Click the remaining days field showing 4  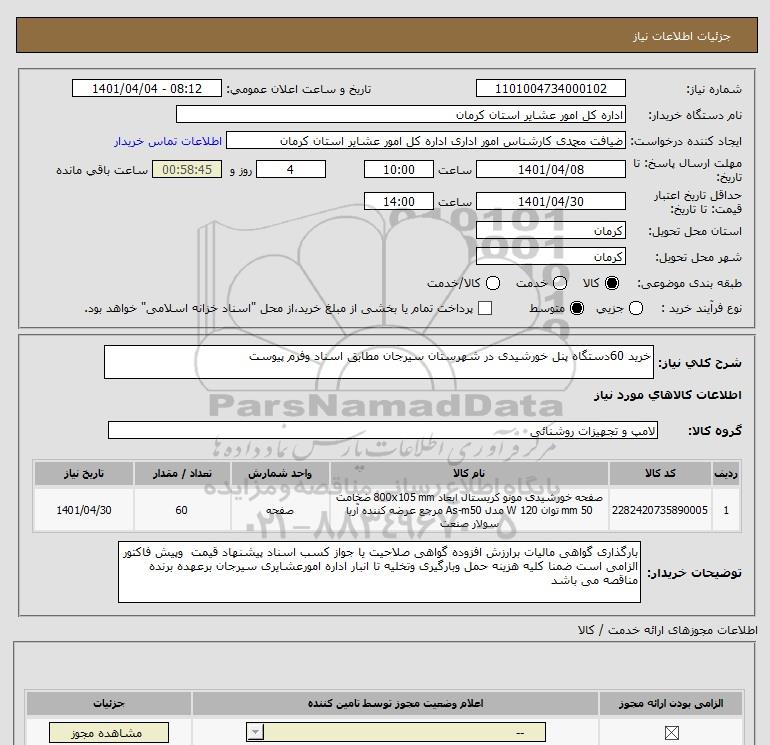click(x=291, y=170)
